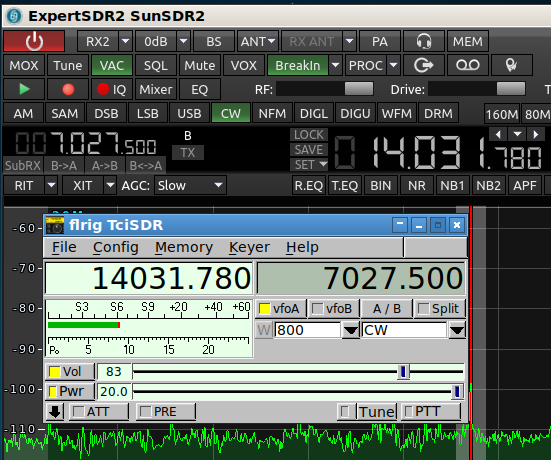
Task: Open the Keyer menu in flrig
Action: tap(249, 247)
